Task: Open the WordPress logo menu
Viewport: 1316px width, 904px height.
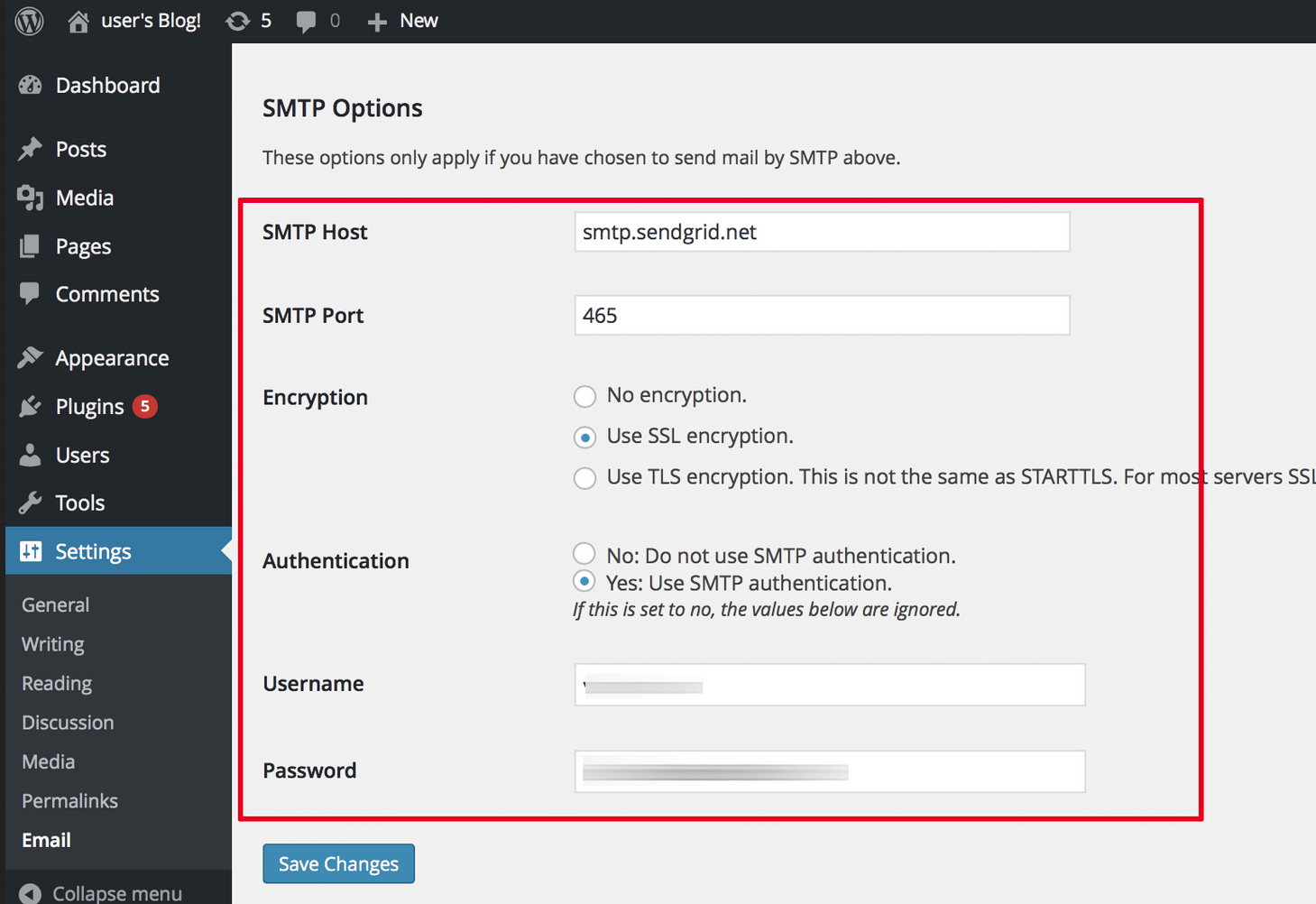Action: tap(29, 20)
